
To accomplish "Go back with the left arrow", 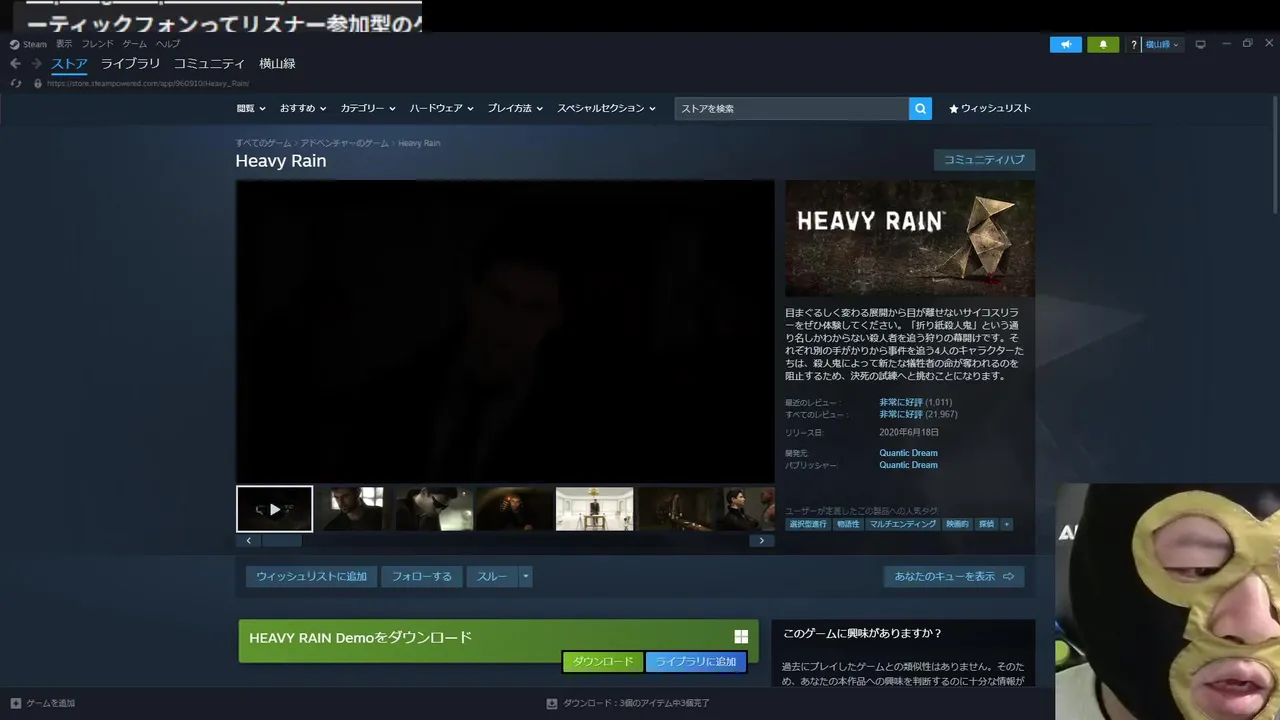I will click(x=15, y=64).
